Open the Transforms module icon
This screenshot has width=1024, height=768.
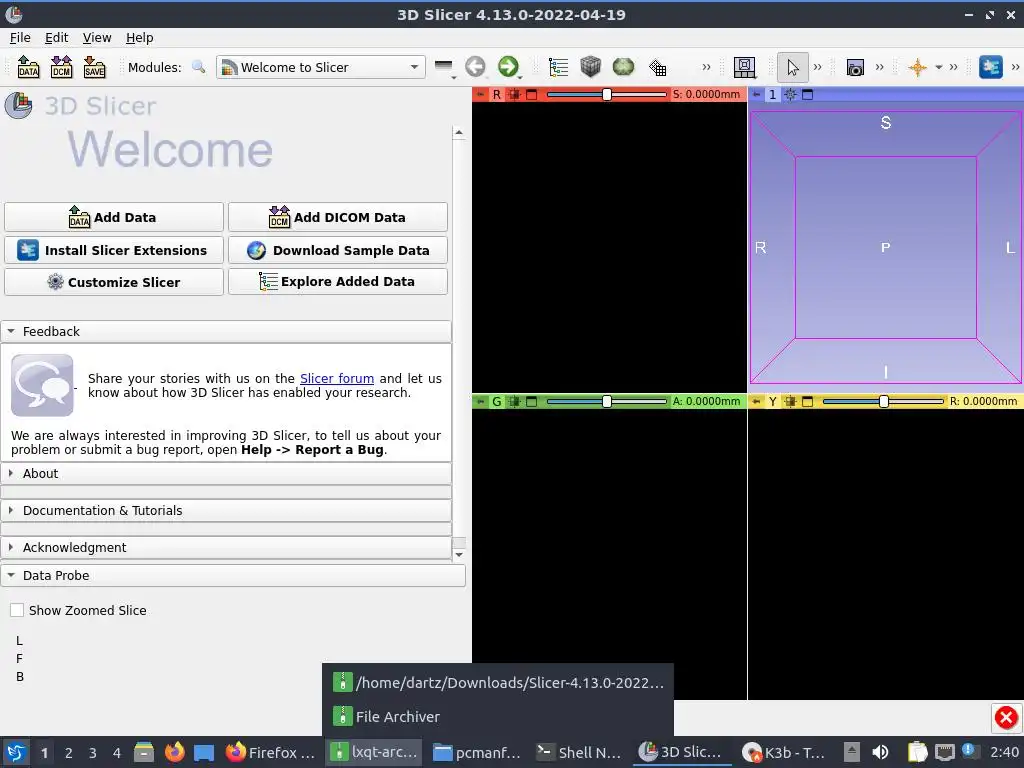[x=658, y=67]
